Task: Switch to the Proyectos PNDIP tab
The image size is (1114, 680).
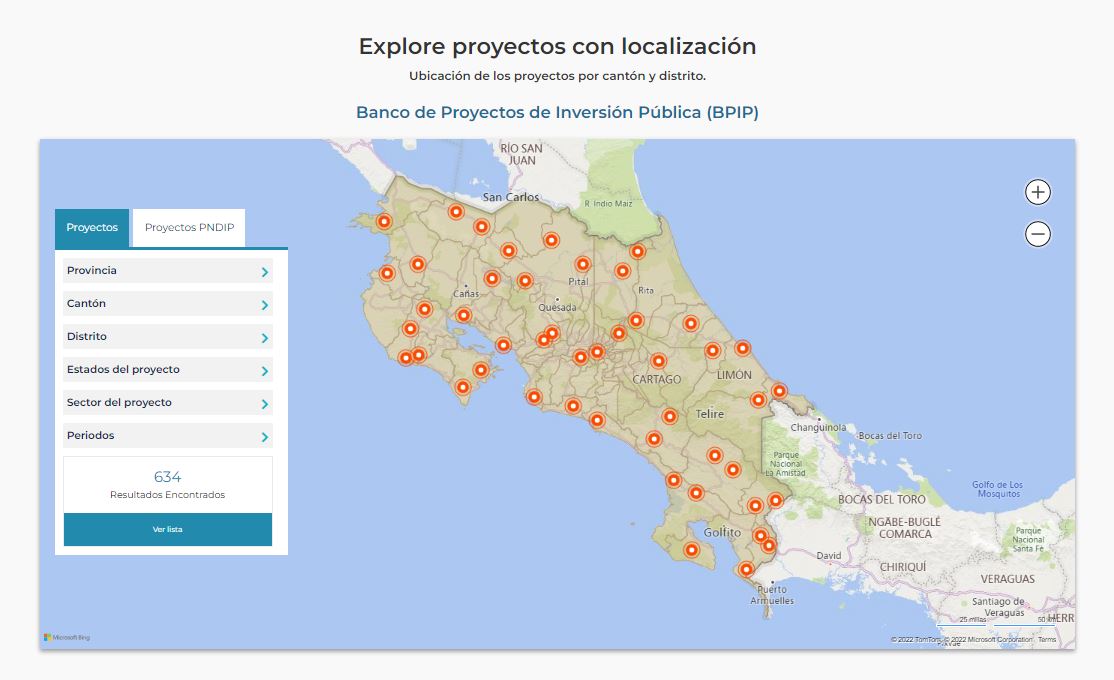Action: tap(188, 227)
